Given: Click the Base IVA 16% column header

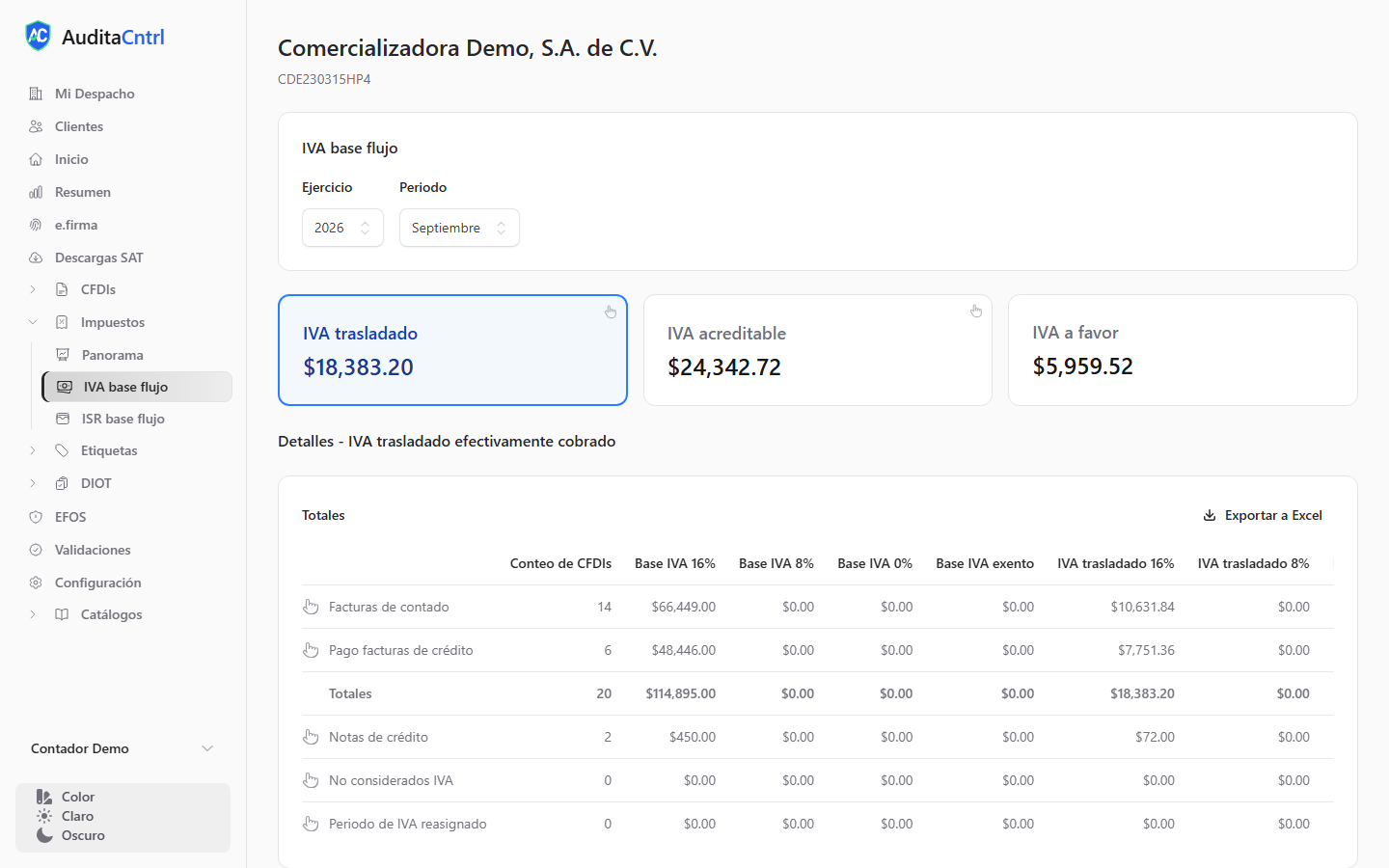Looking at the screenshot, I should [675, 563].
